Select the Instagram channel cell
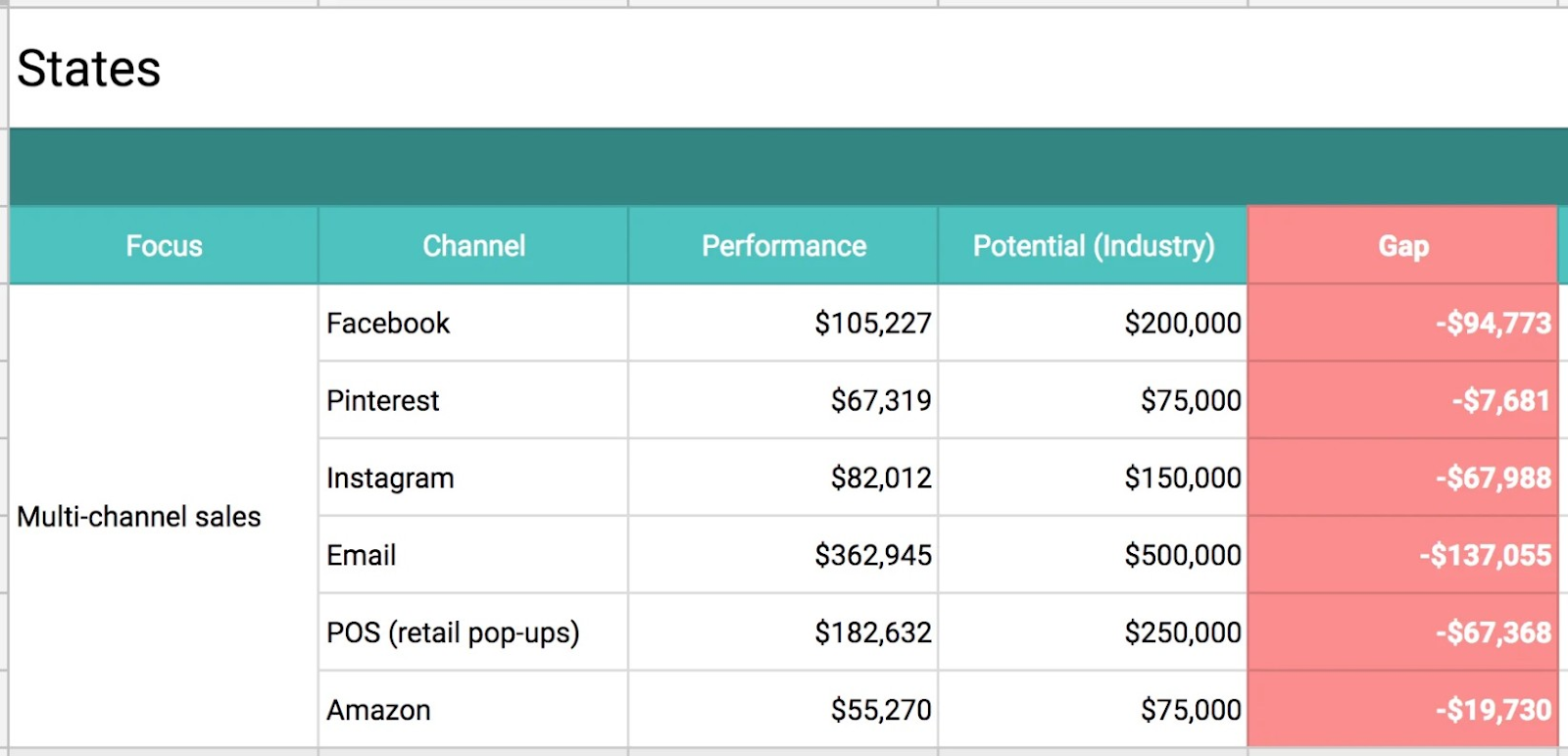 [390, 478]
